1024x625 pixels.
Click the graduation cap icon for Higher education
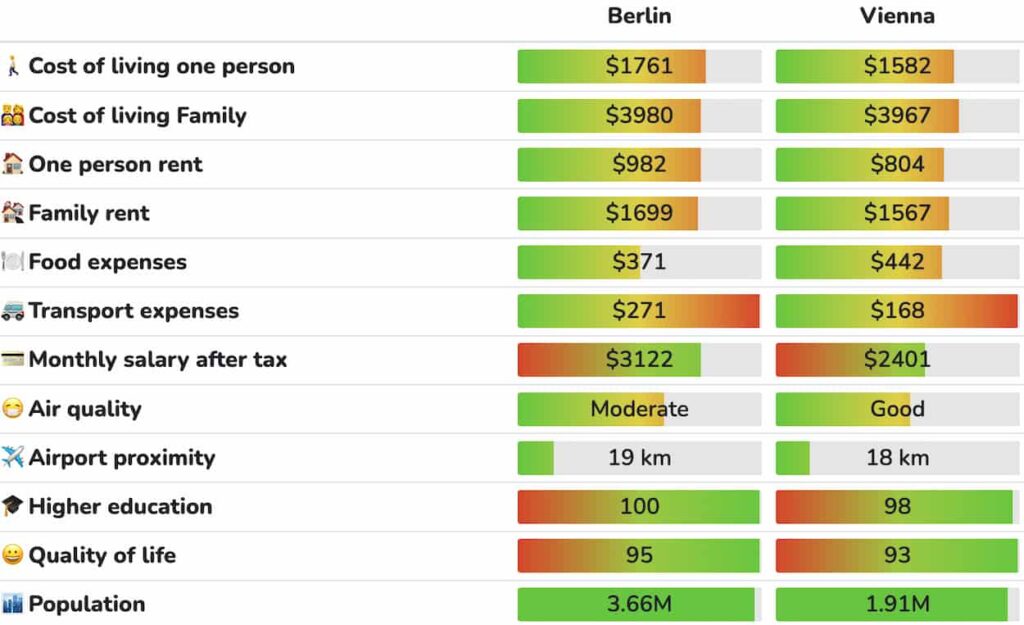[x=13, y=507]
